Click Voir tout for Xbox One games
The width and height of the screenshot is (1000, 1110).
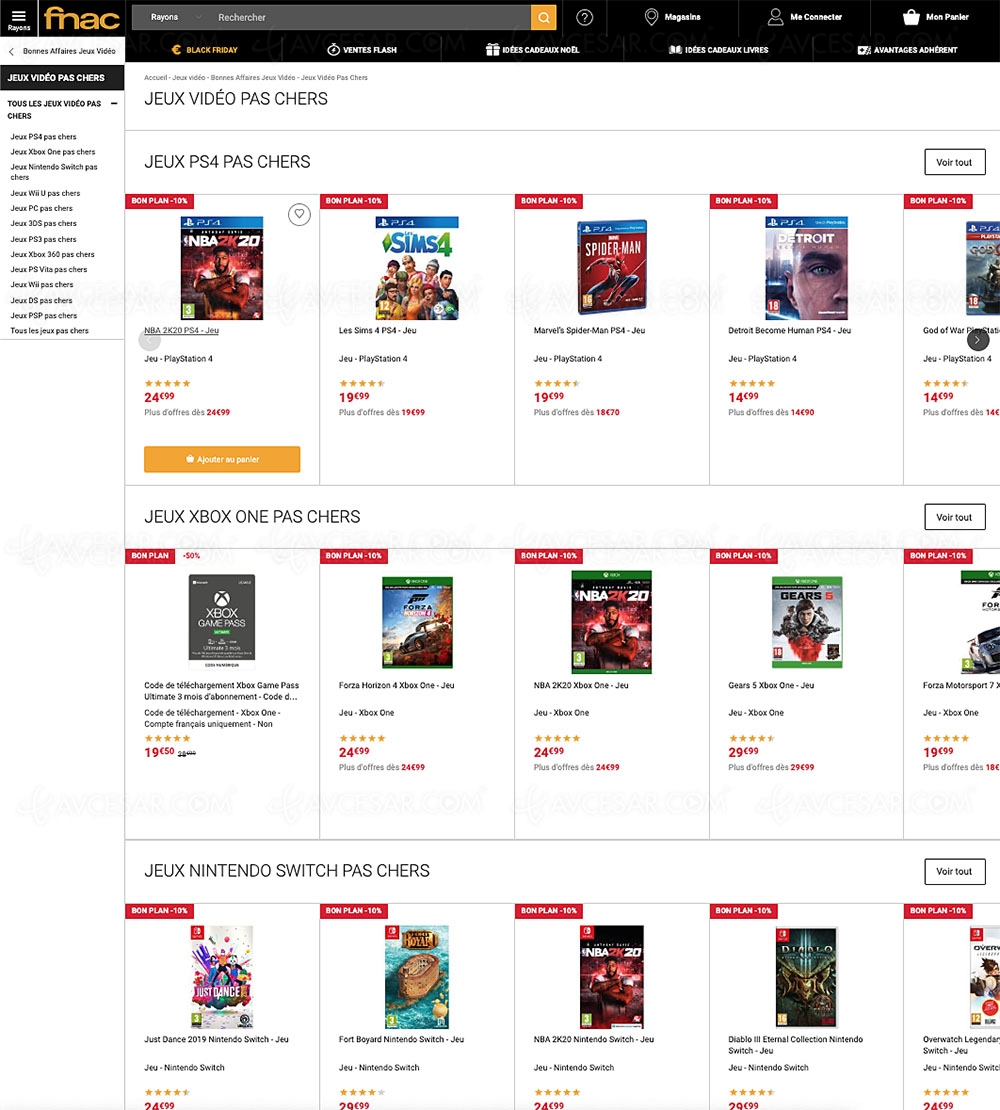[x=954, y=517]
